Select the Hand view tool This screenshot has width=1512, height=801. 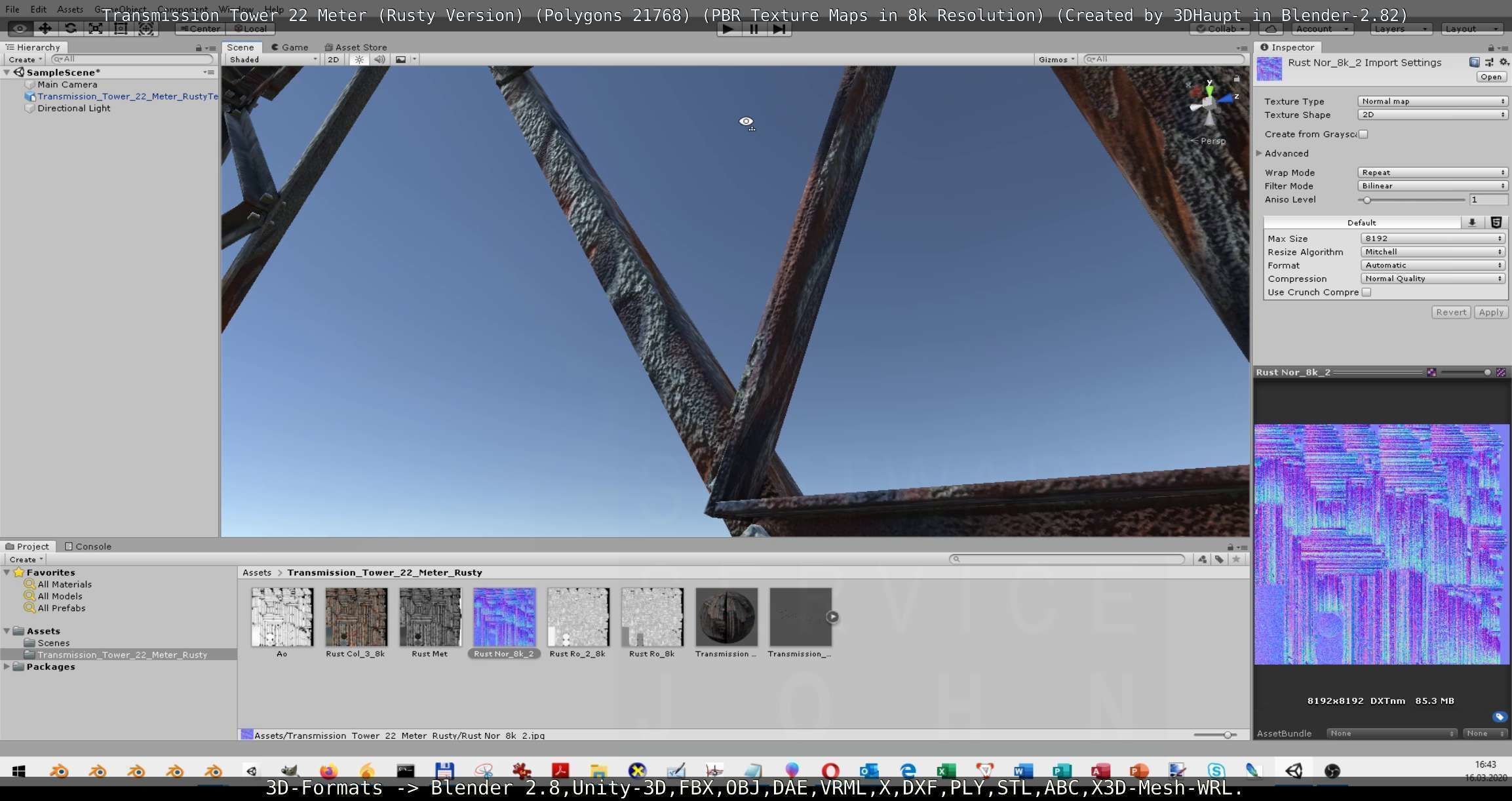click(20, 29)
